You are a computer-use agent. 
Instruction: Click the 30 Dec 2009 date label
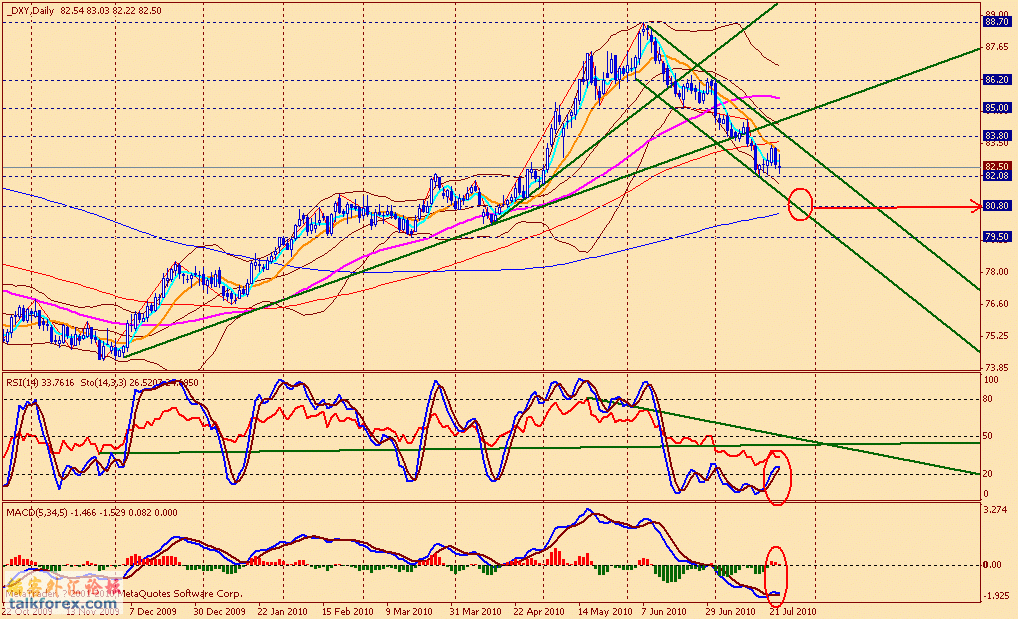point(219,612)
